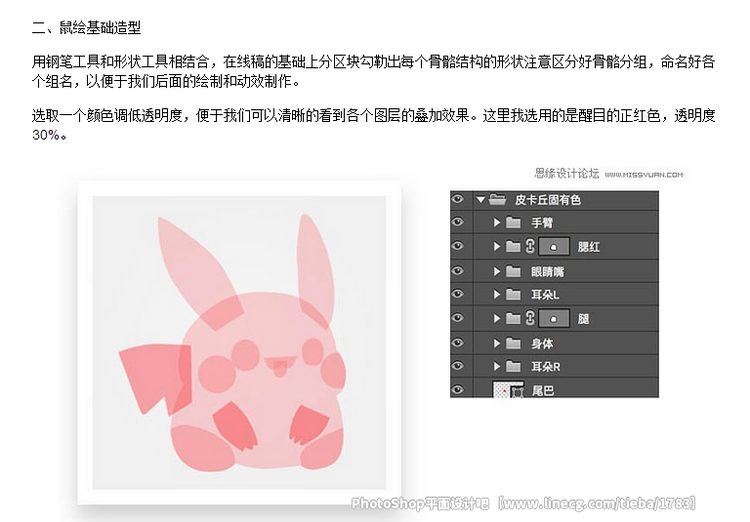Select the 腿 layer name
750x522 pixels.
coord(583,319)
